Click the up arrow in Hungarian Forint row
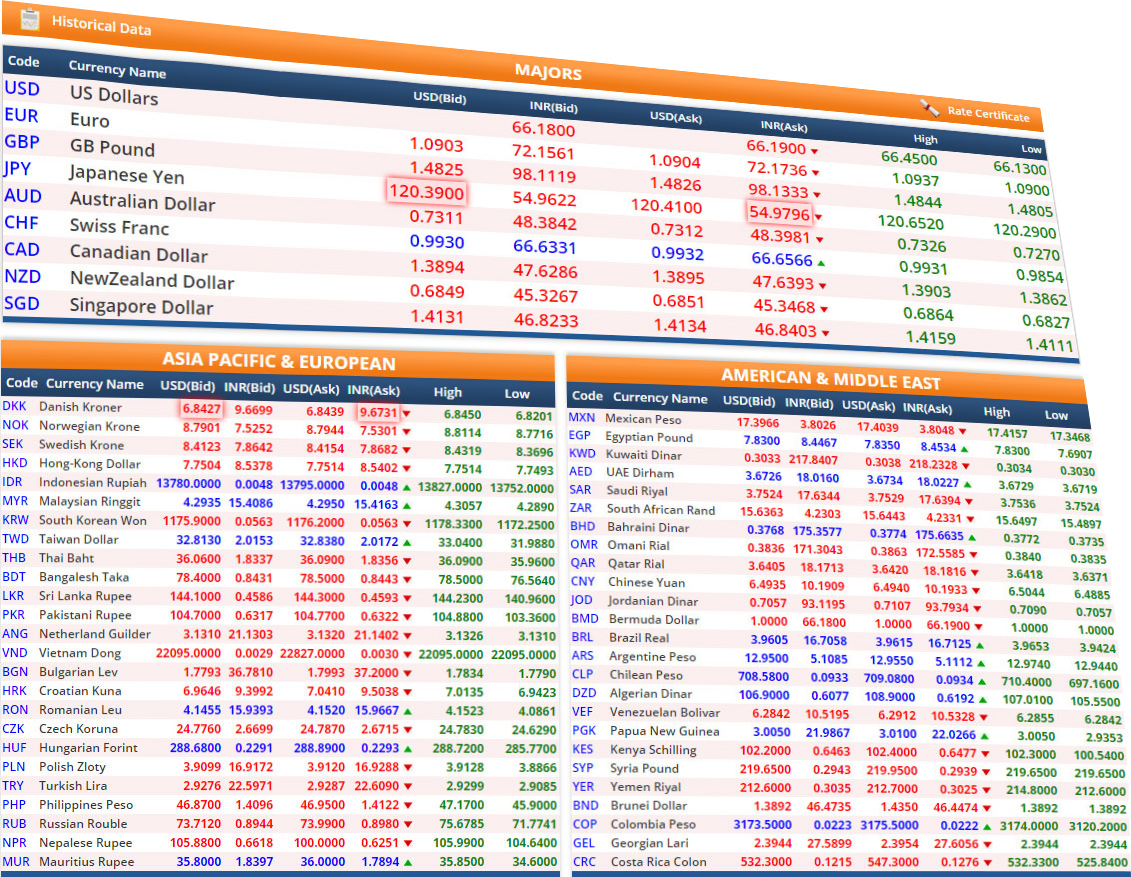This screenshot has height=877, width=1131. (x=407, y=749)
